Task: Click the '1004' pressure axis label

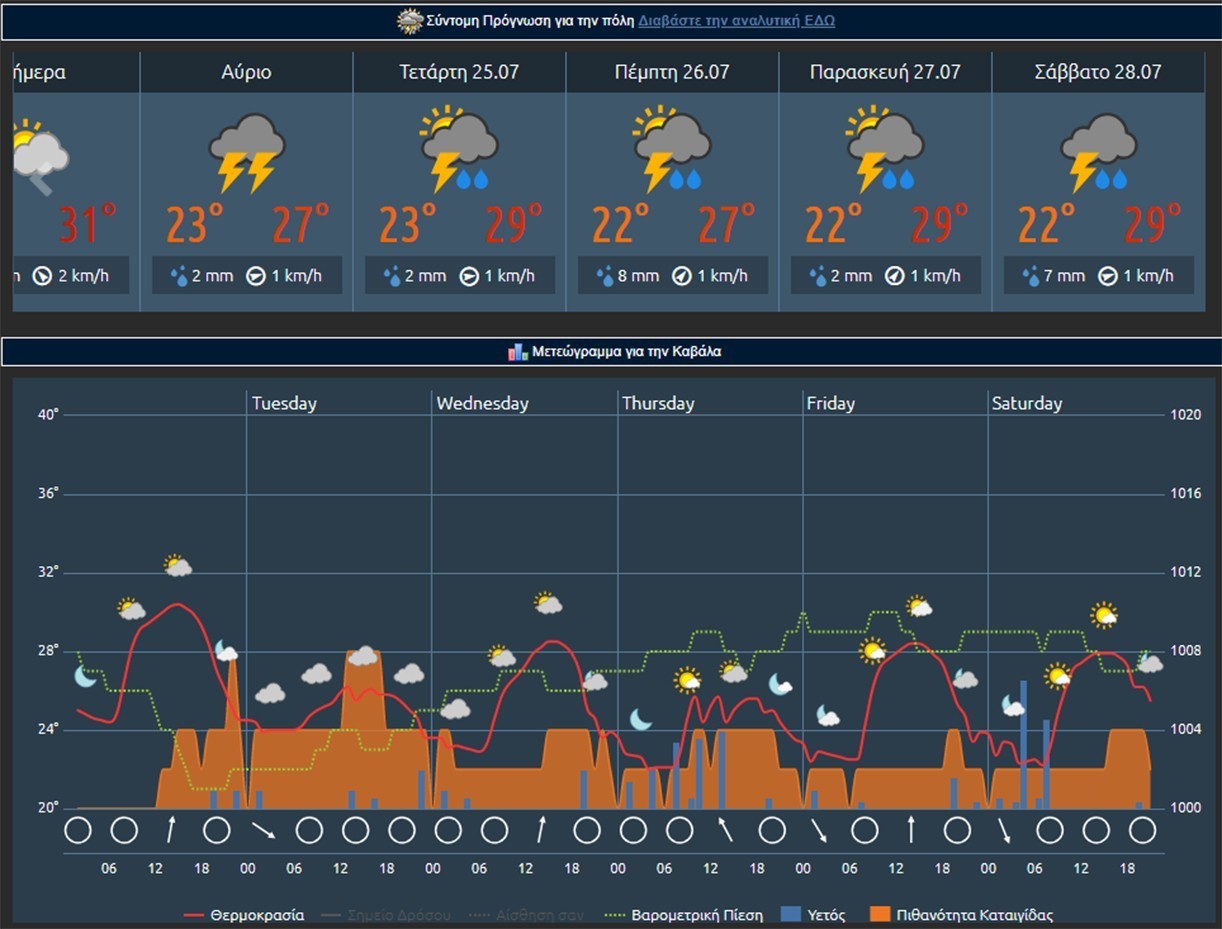Action: point(1185,729)
